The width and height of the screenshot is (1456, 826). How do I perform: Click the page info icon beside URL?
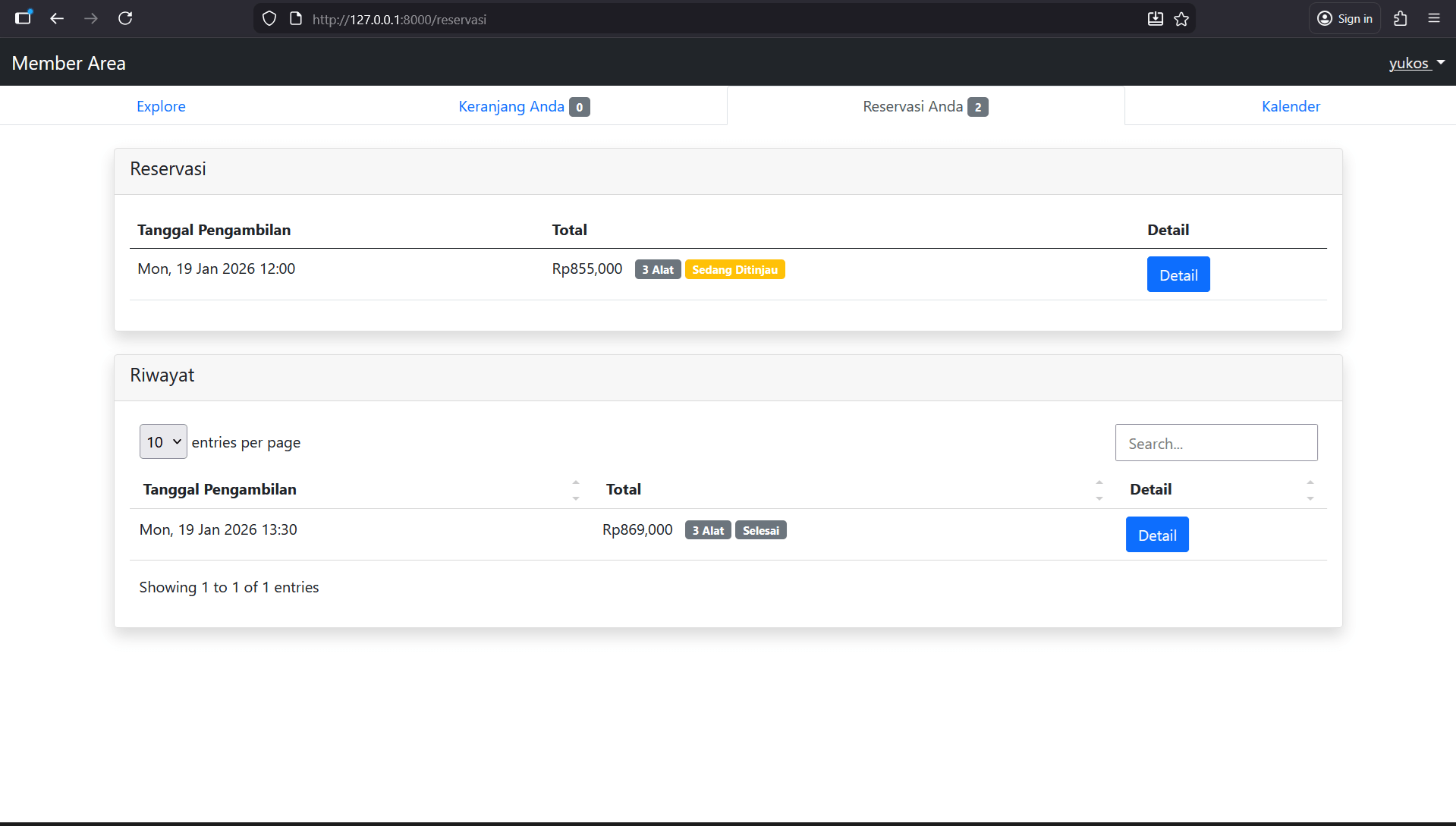coord(296,19)
